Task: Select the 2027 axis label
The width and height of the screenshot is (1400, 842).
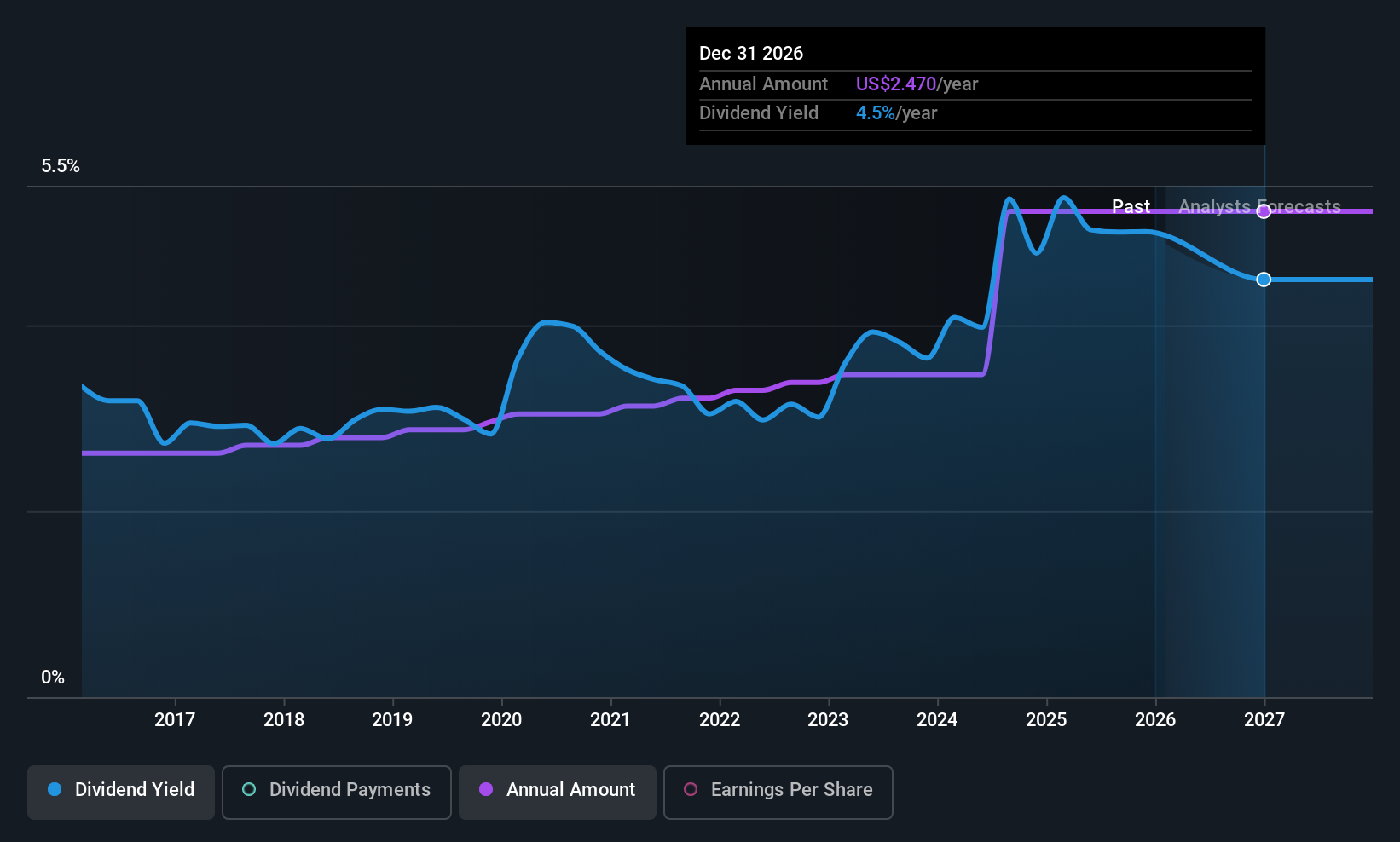Action: click(x=1264, y=720)
